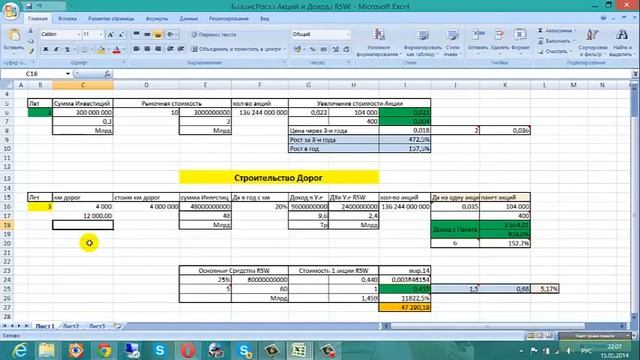Decrease font size with the small A button
The height and width of the screenshot is (360, 640).
(121, 35)
